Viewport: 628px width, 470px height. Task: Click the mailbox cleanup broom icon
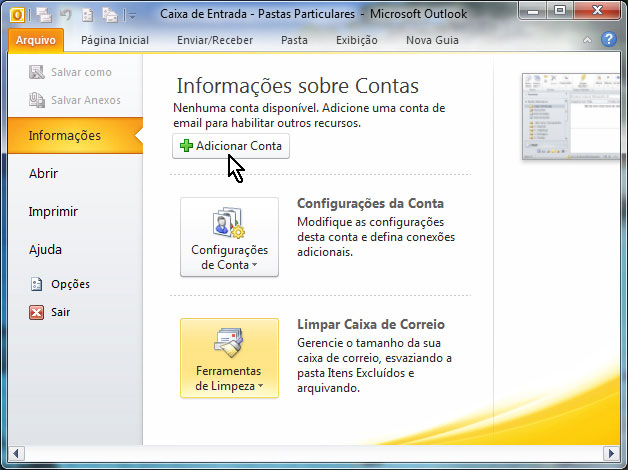(x=229, y=343)
